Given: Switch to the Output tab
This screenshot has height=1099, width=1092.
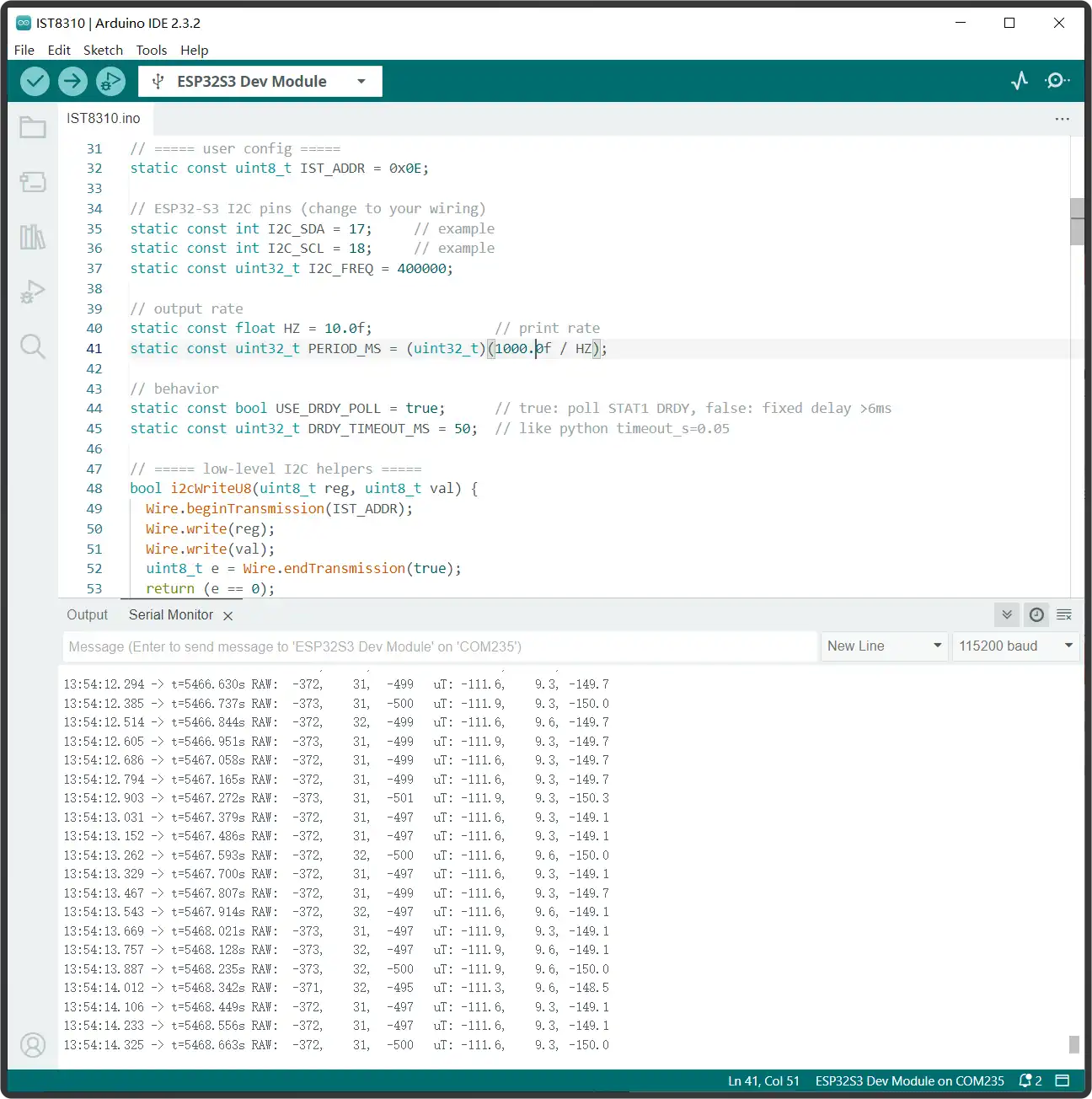Looking at the screenshot, I should 88,615.
